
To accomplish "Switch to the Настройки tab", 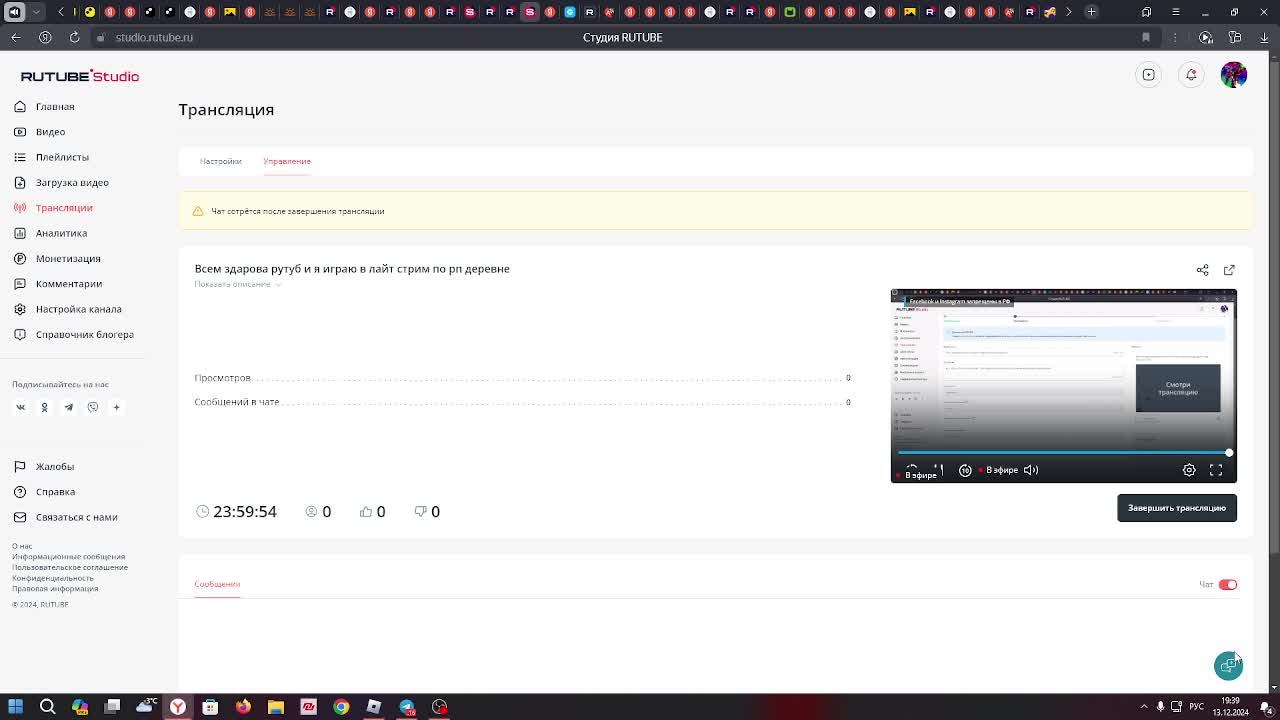I will click(220, 161).
